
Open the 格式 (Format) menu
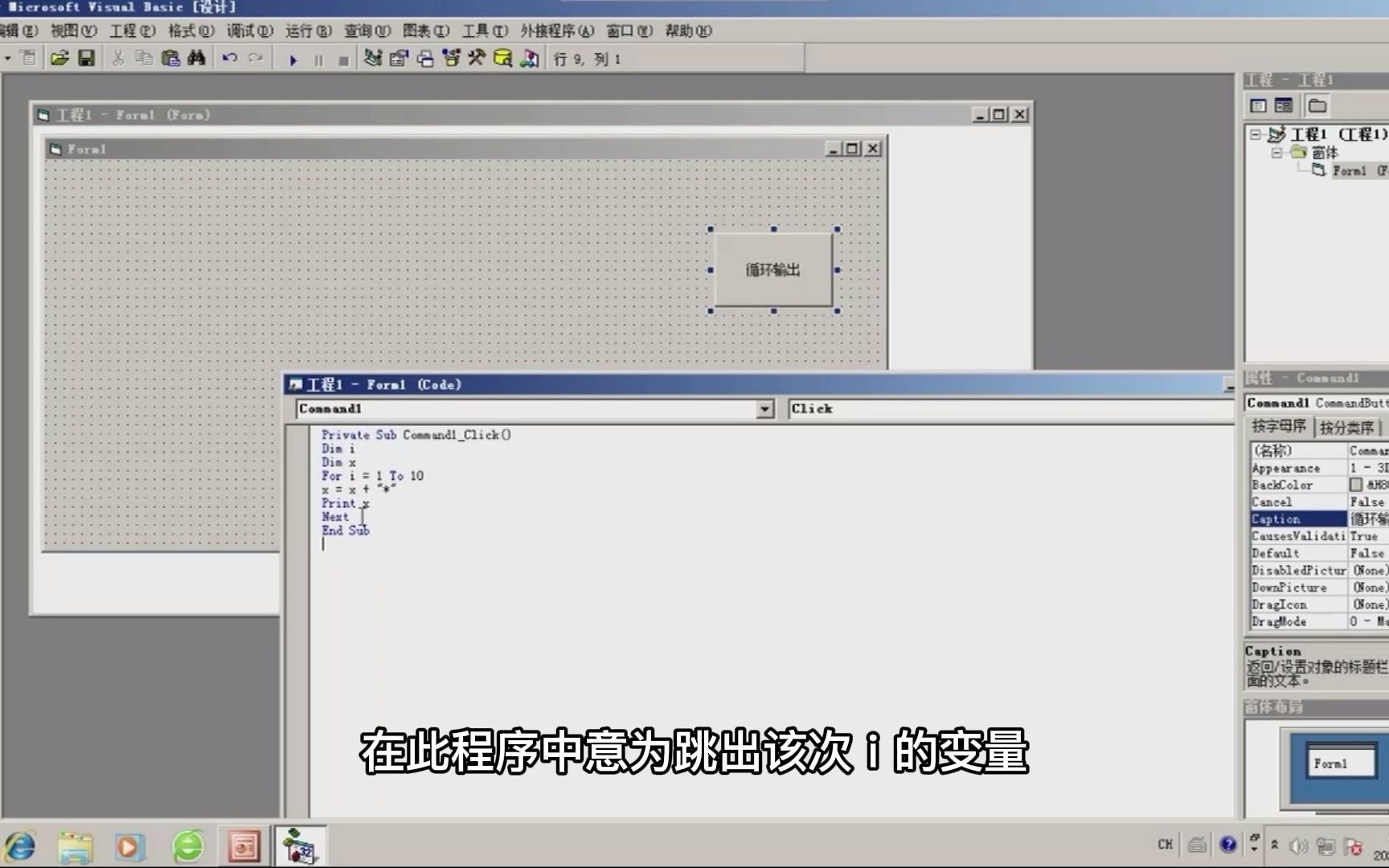click(x=191, y=31)
